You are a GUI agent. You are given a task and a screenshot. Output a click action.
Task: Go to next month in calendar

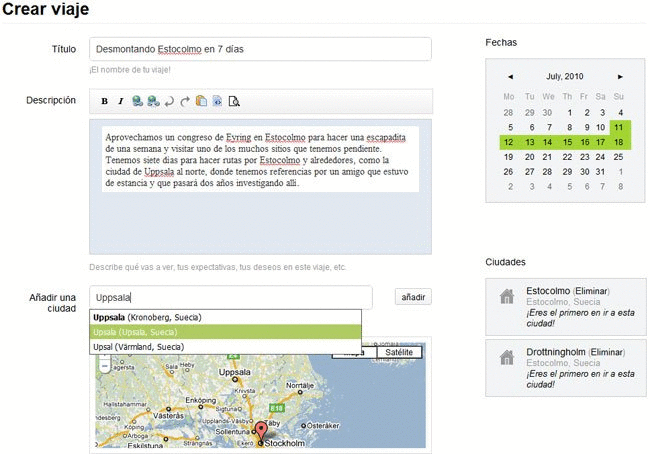point(620,77)
